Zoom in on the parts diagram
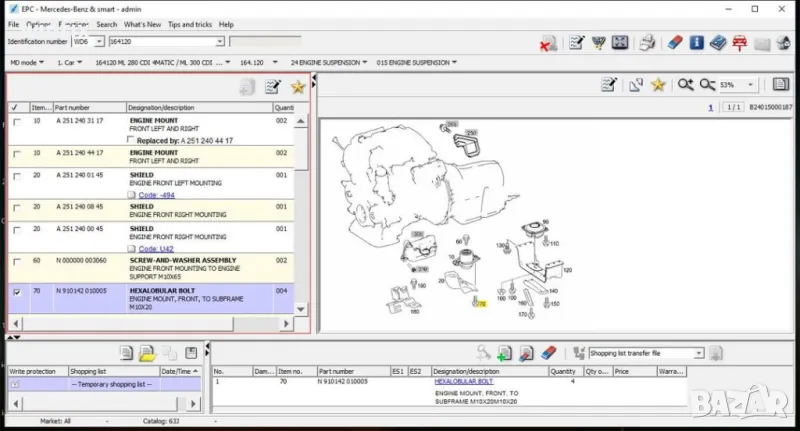 [686, 86]
